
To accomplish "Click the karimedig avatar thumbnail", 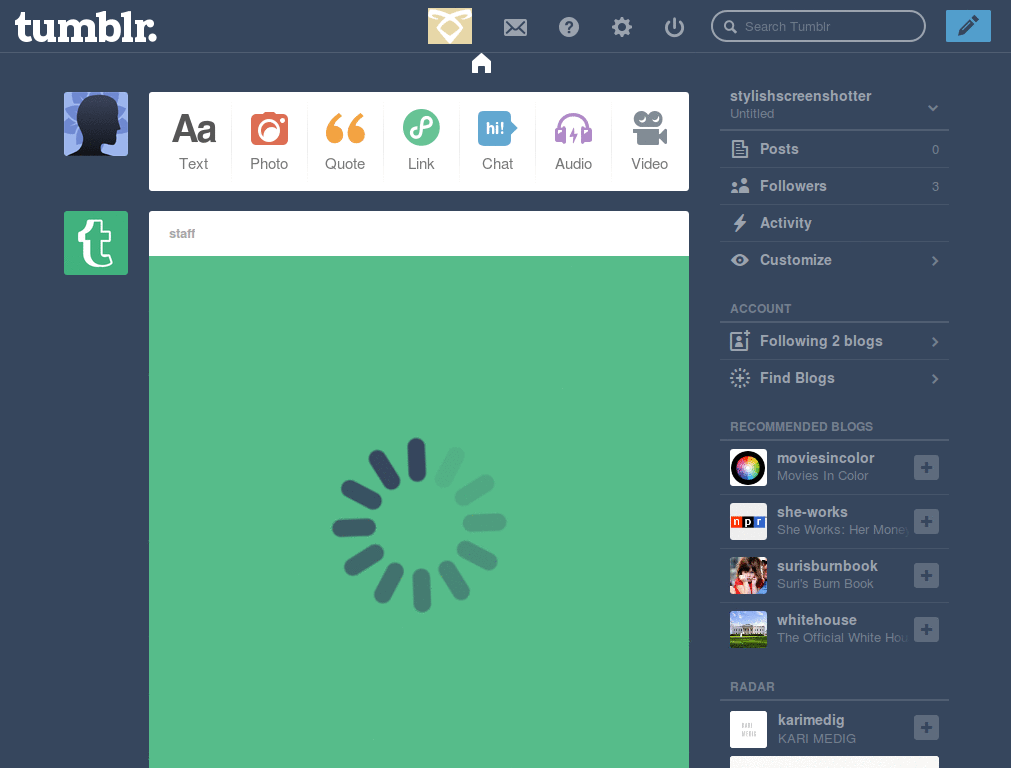I will coord(748,729).
